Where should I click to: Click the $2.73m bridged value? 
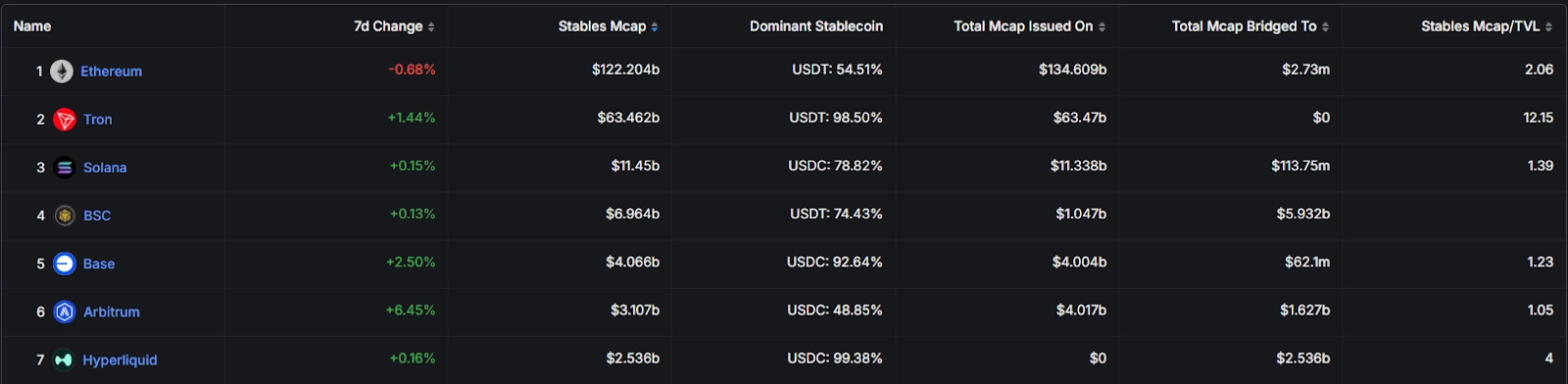(1305, 70)
